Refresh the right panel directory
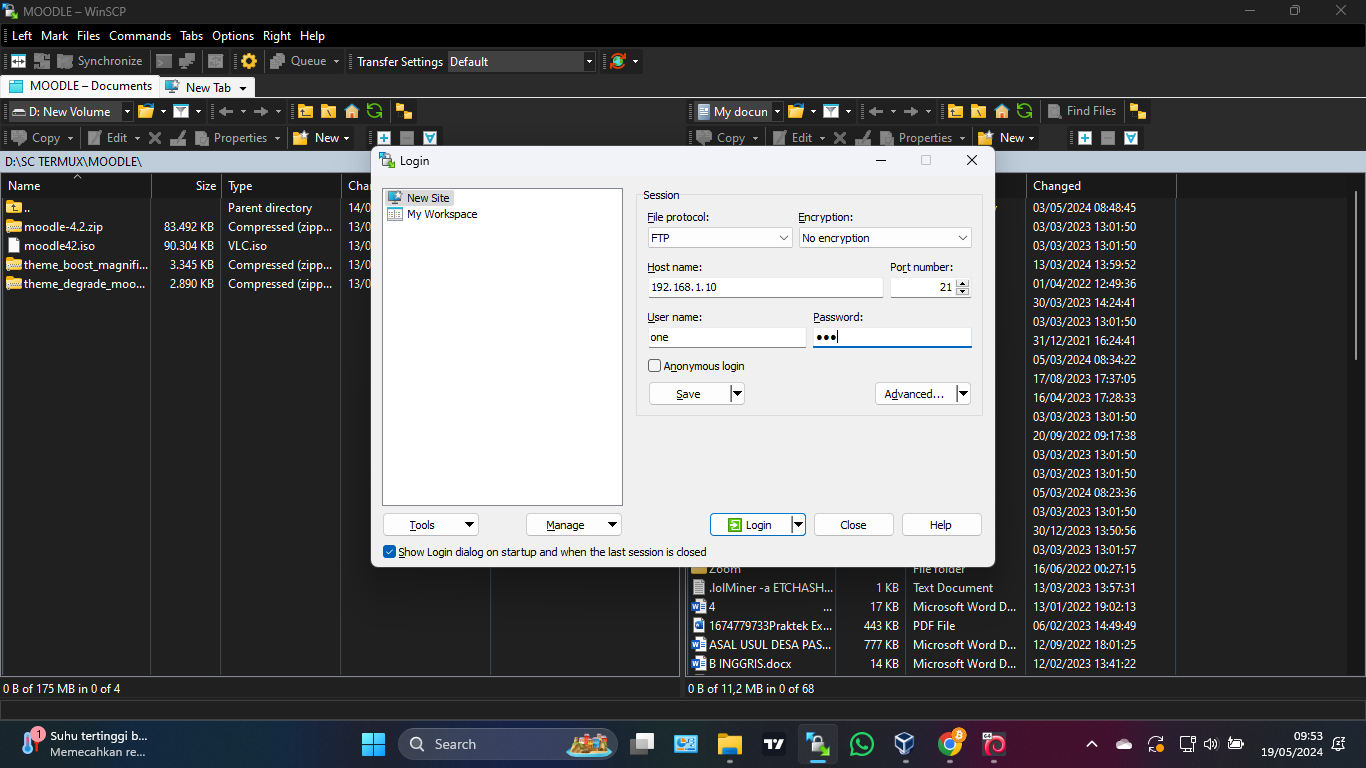1366x768 pixels. 1024,111
